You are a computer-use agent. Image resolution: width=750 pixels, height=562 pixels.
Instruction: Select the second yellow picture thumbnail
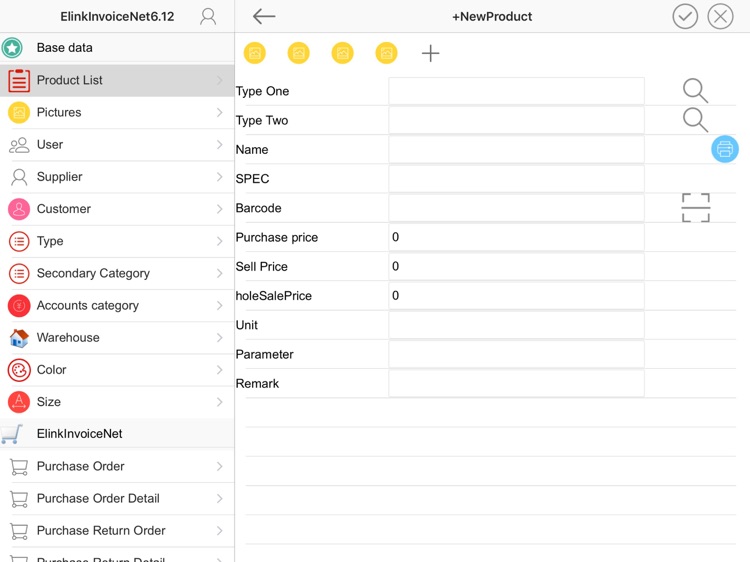298,53
